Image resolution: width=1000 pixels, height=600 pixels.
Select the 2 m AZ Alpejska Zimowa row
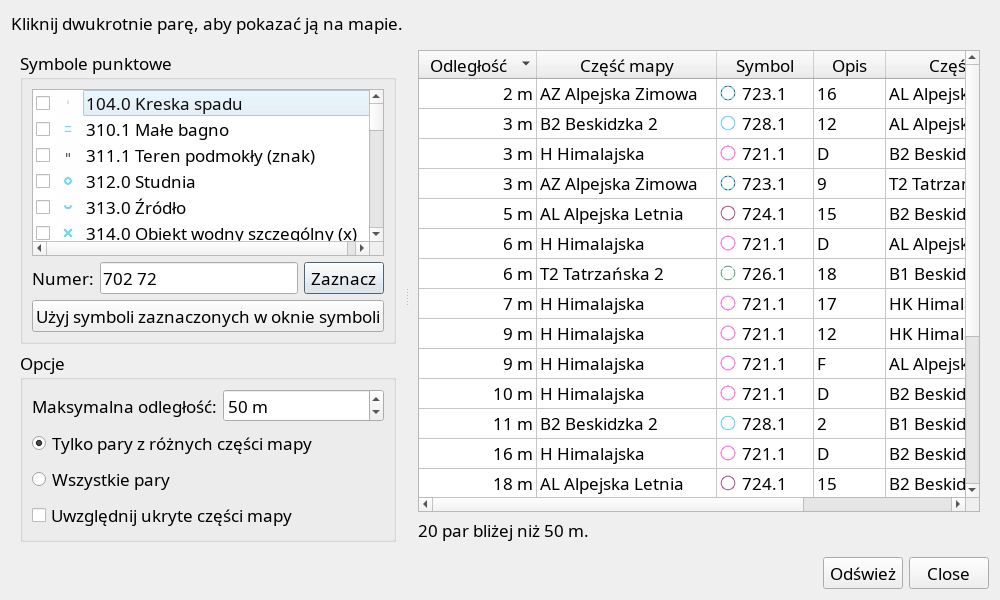[x=692, y=94]
